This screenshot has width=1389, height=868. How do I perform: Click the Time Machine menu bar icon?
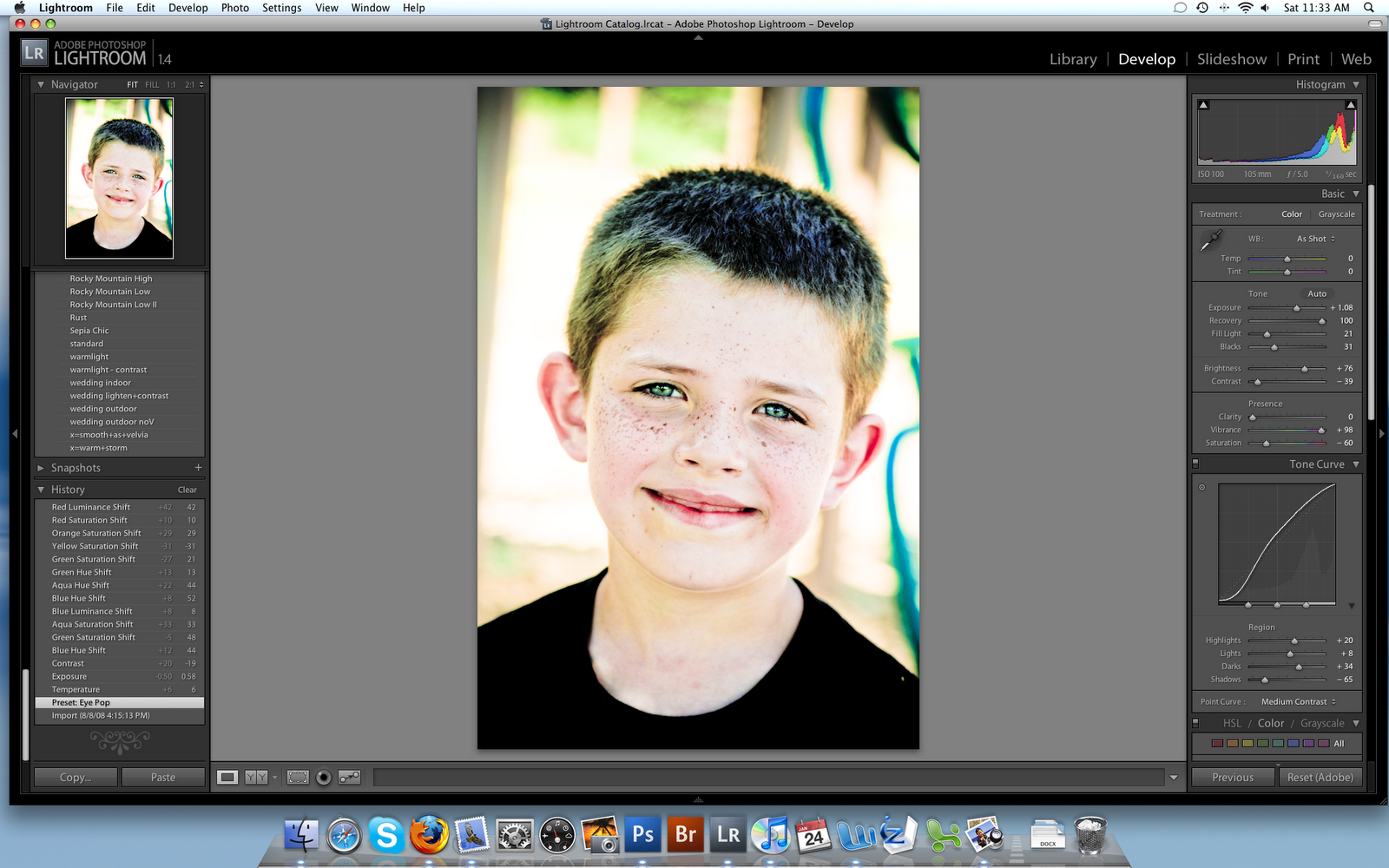(1202, 8)
